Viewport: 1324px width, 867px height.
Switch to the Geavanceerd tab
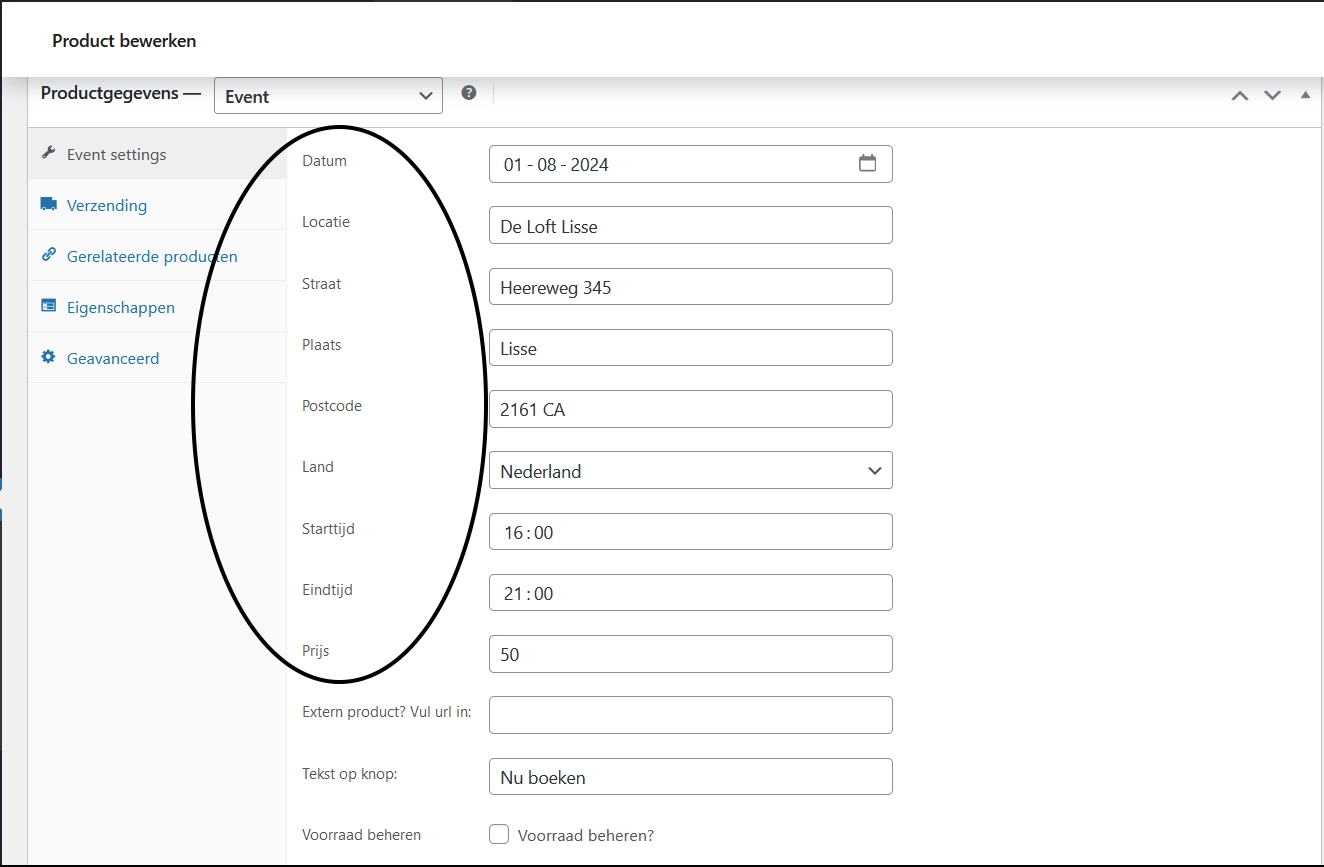click(x=113, y=358)
